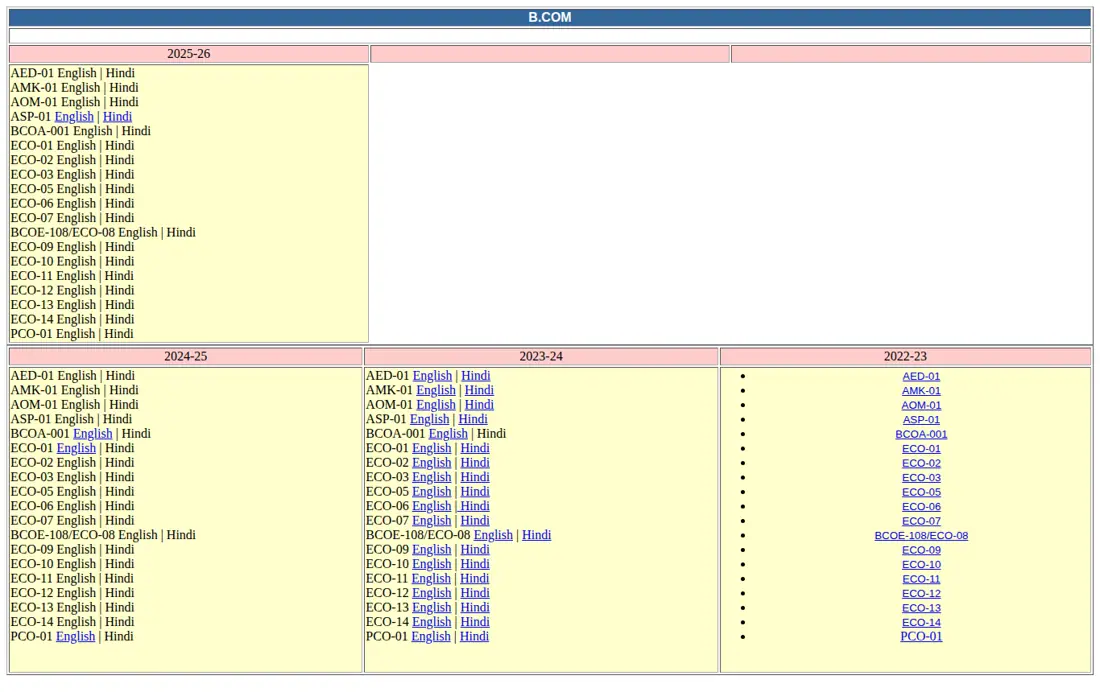This screenshot has width=1100, height=692.
Task: Open PCO-01 link in 2022-23 list
Action: [921, 637]
